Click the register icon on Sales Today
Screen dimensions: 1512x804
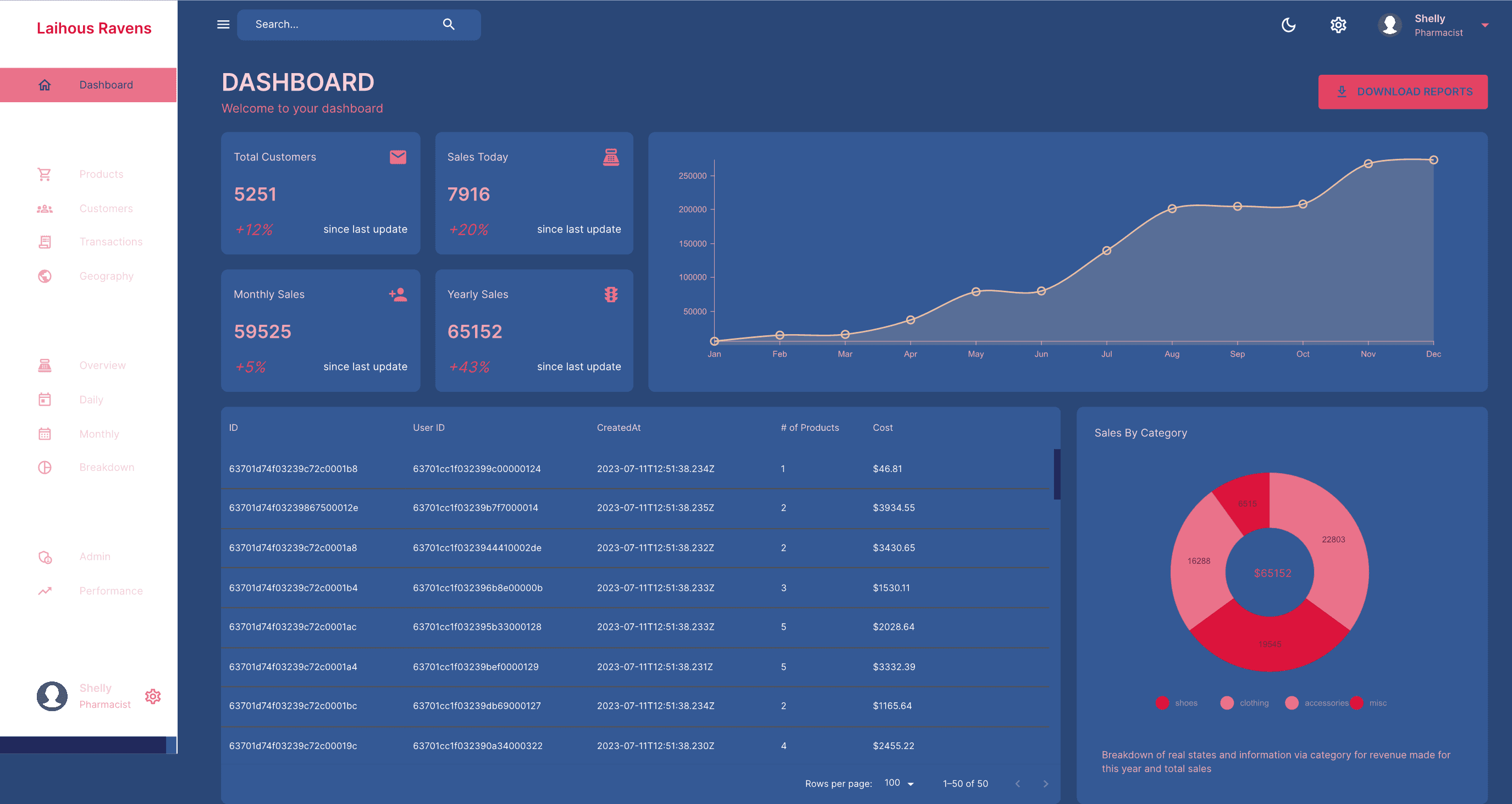point(611,157)
